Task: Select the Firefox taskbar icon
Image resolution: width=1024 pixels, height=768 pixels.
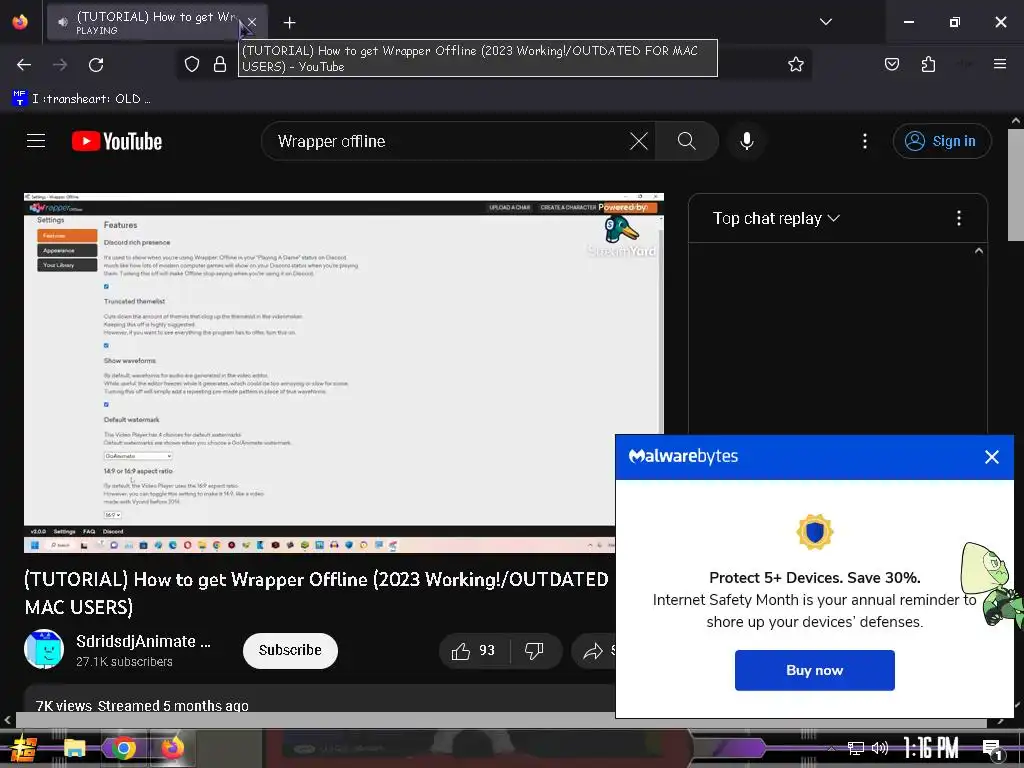Action: (172, 748)
